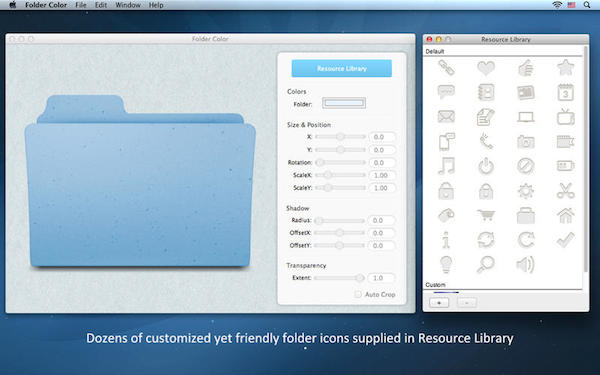
Task: Click the ScaleX value field
Action: [382, 175]
